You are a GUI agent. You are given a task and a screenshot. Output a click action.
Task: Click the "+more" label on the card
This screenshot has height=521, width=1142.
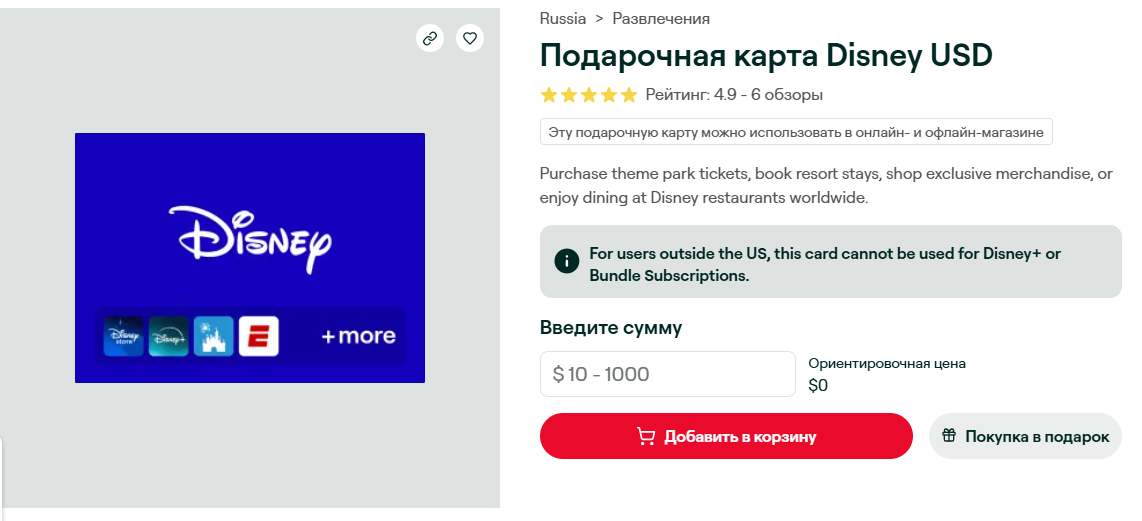click(x=358, y=337)
